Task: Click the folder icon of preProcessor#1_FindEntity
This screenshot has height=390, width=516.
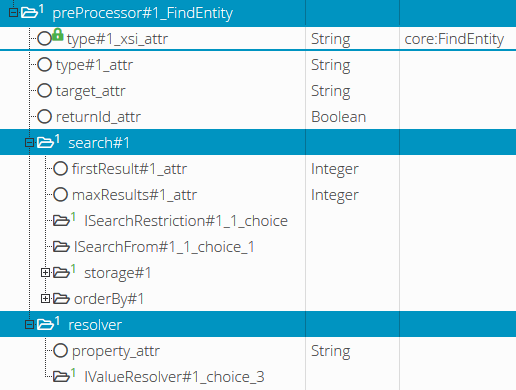Action: (x=29, y=13)
